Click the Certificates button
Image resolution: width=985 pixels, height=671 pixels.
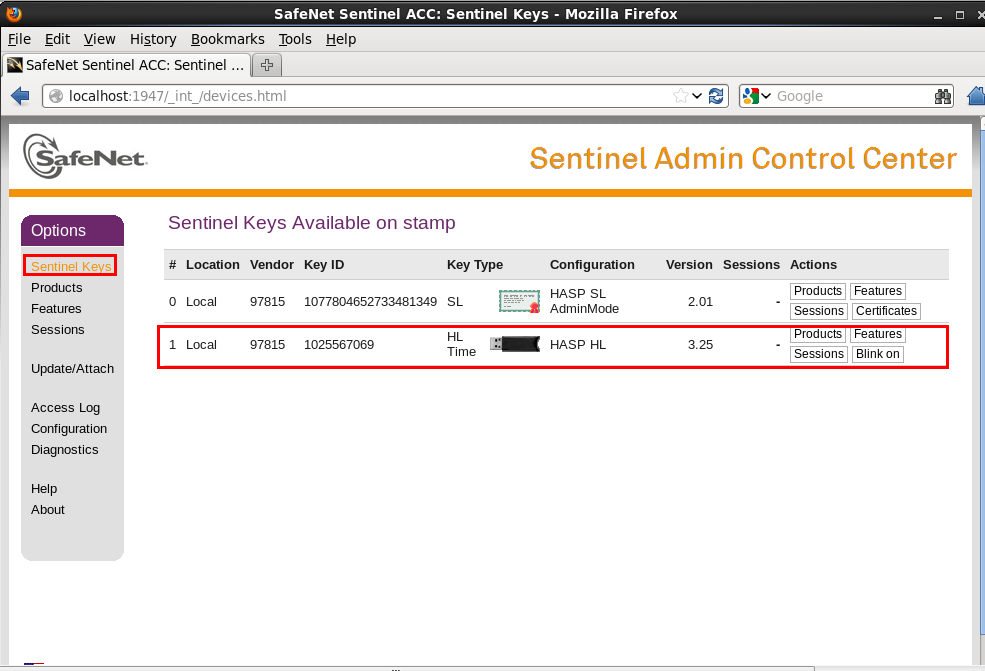886,311
